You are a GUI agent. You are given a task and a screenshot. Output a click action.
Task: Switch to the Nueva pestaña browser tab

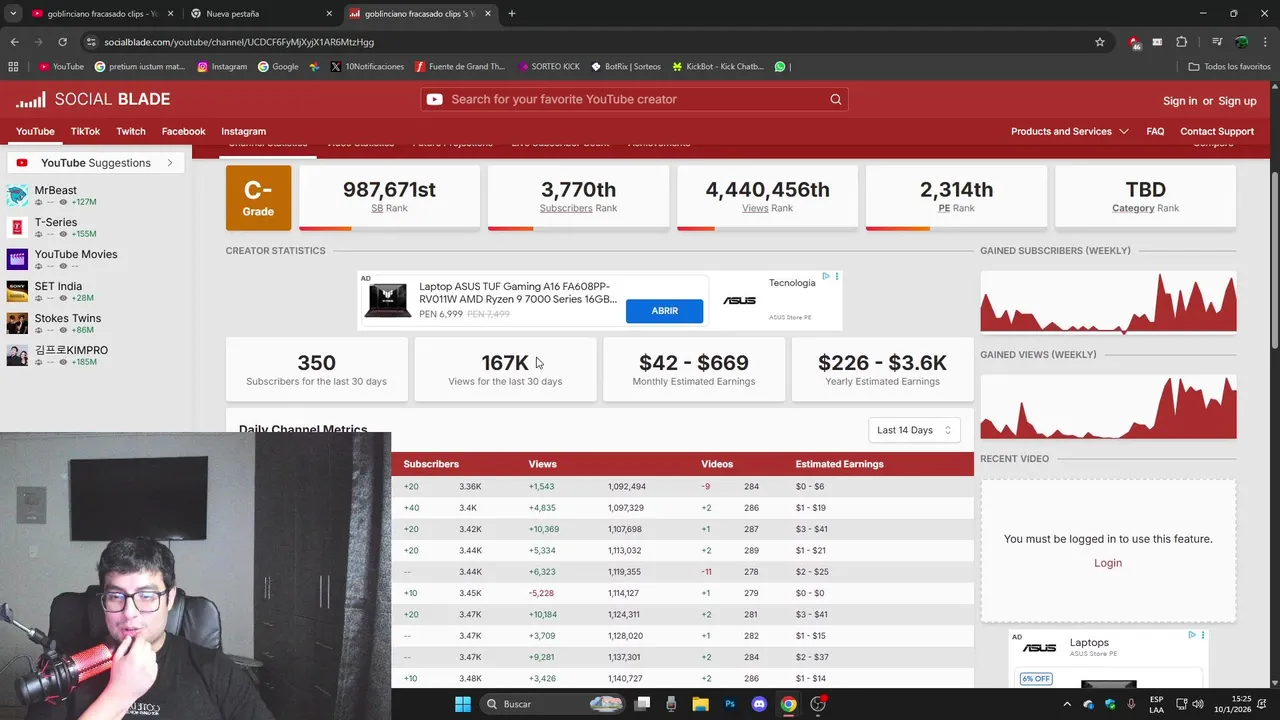coord(262,14)
